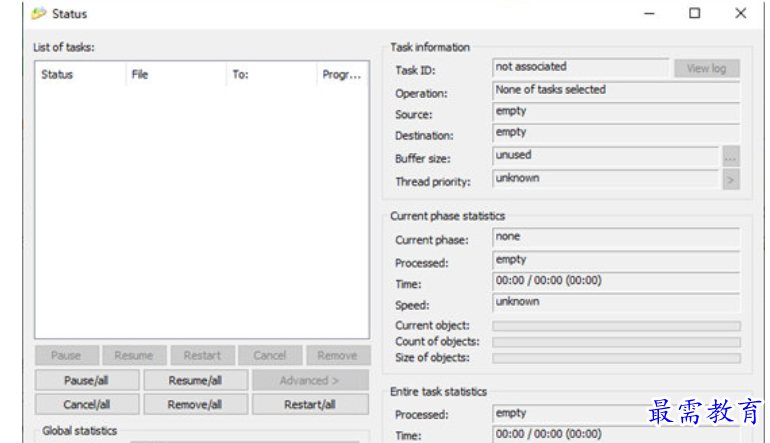
Task: Click the Cancel/all button
Action: (x=87, y=404)
